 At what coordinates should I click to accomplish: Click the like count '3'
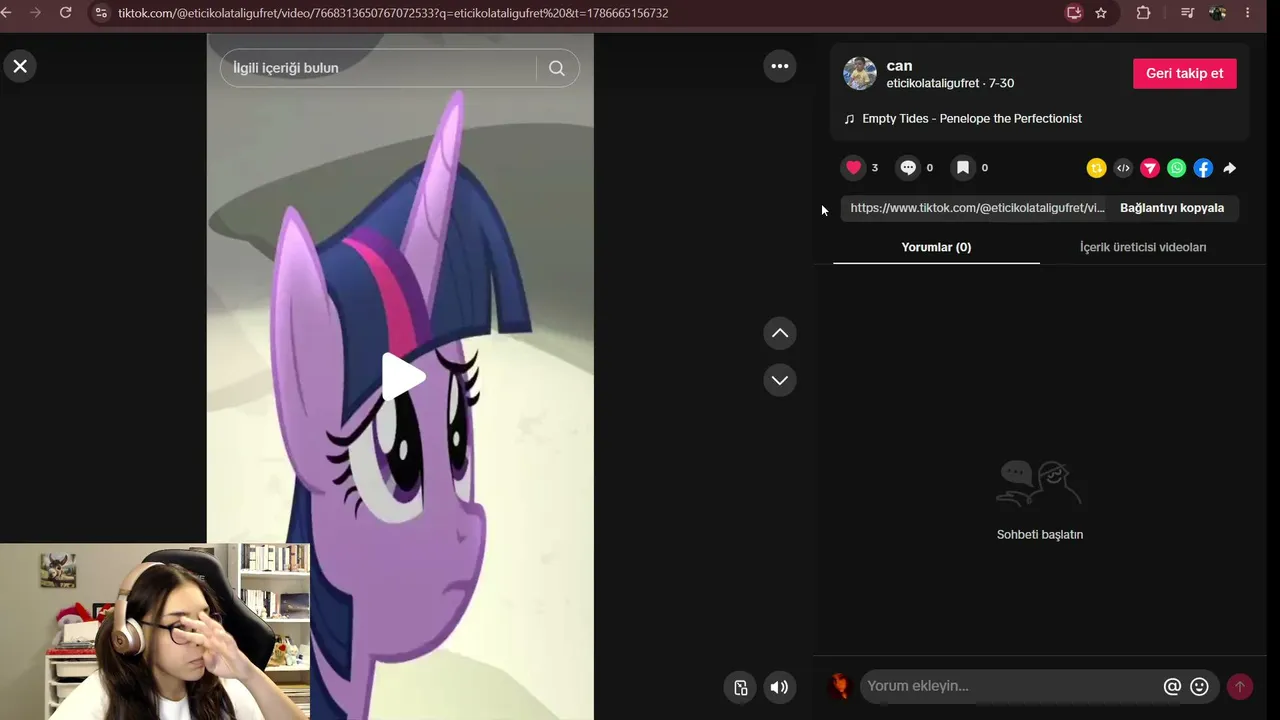point(874,168)
